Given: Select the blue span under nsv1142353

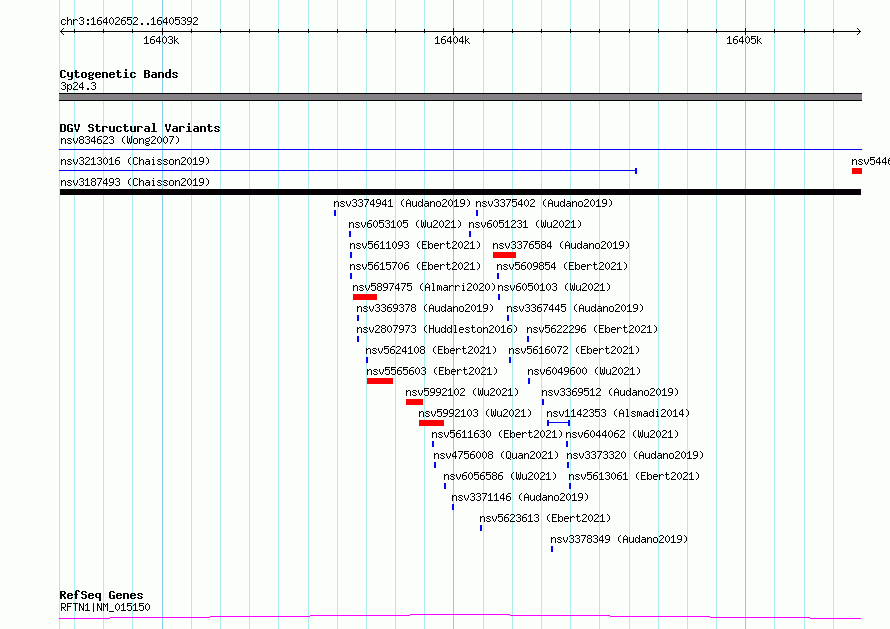Looking at the screenshot, I should (x=559, y=423).
